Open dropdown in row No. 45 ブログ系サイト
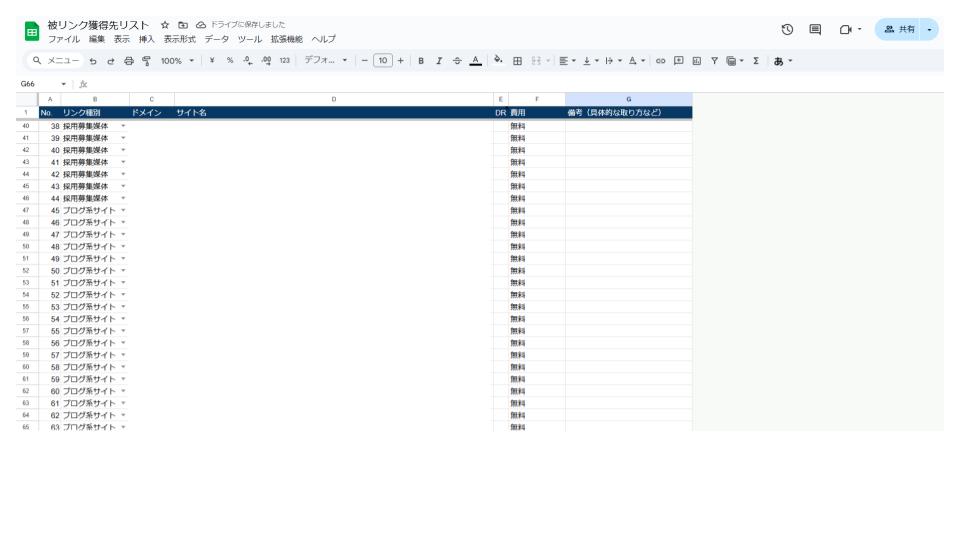The width and height of the screenshot is (960, 540). pyautogui.click(x=123, y=210)
